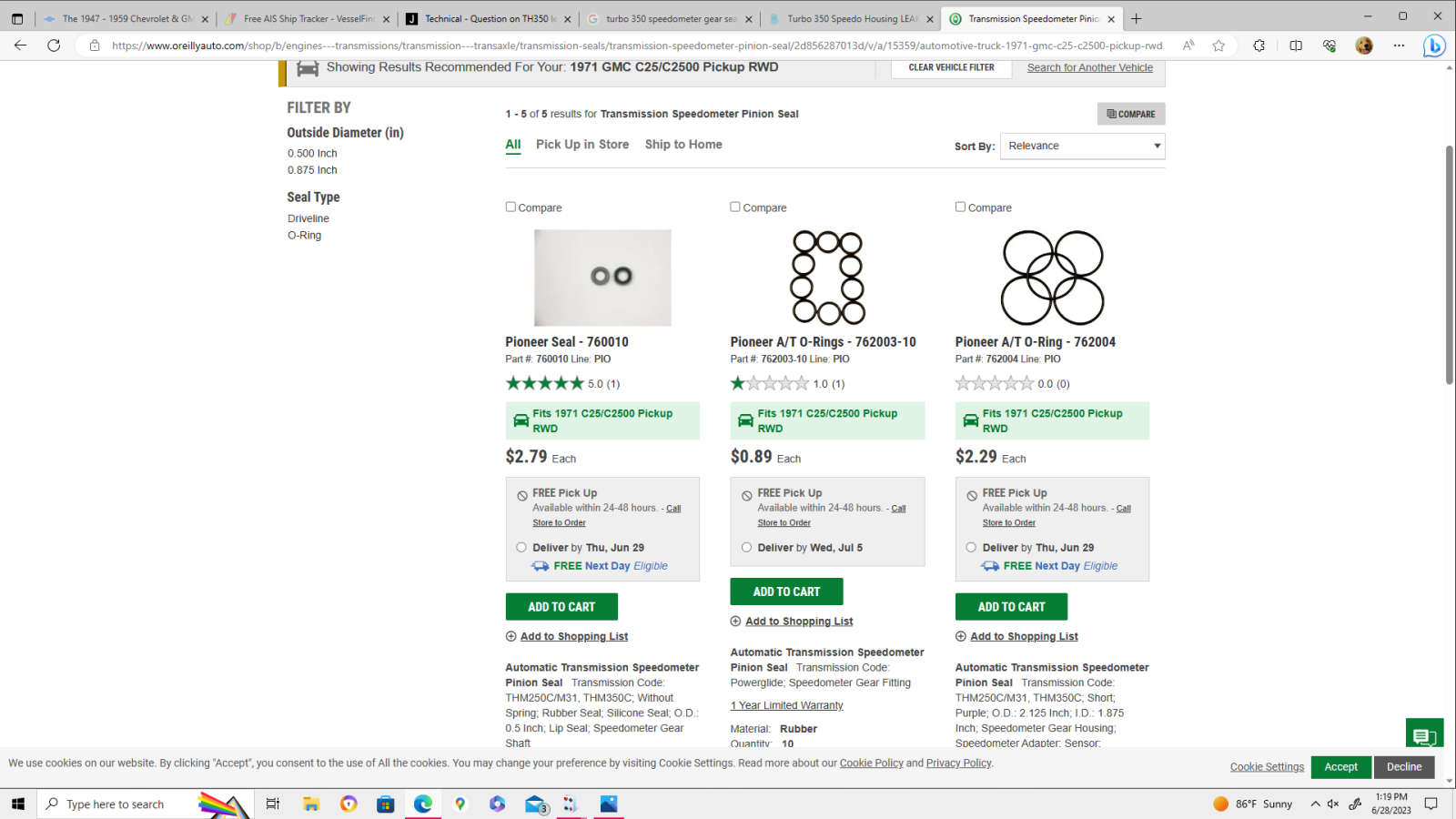Switch to turbo 350 speedometer gear search tab

(x=669, y=18)
